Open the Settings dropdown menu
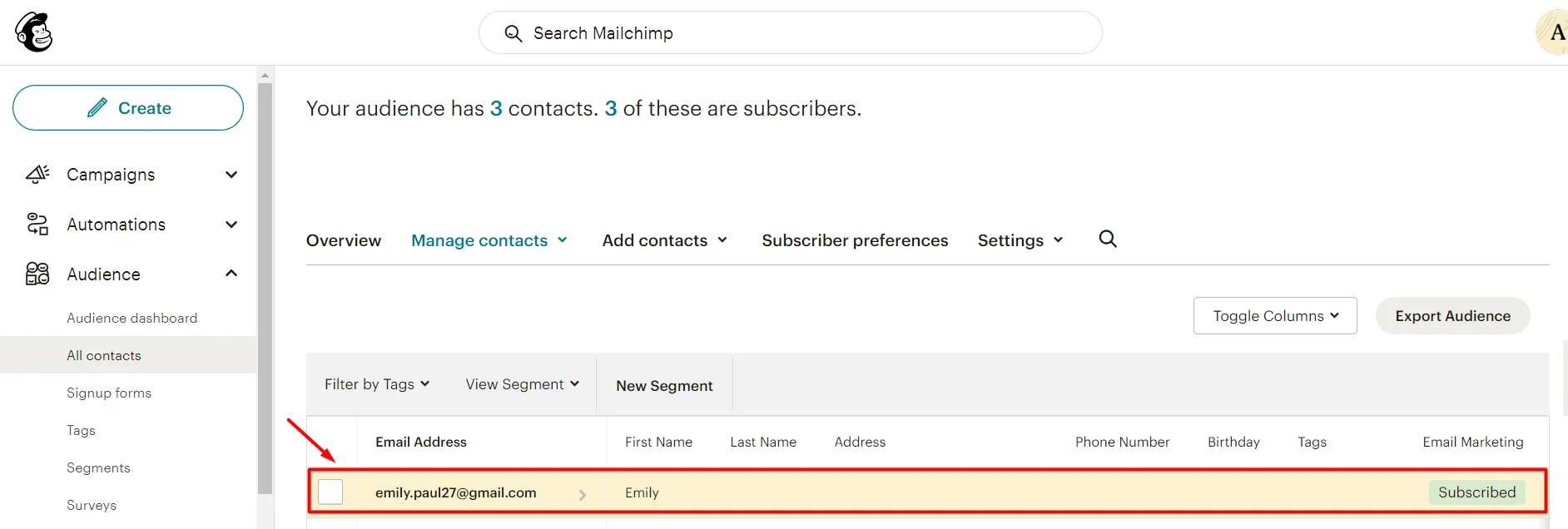Viewport: 1568px width, 529px height. (1020, 240)
